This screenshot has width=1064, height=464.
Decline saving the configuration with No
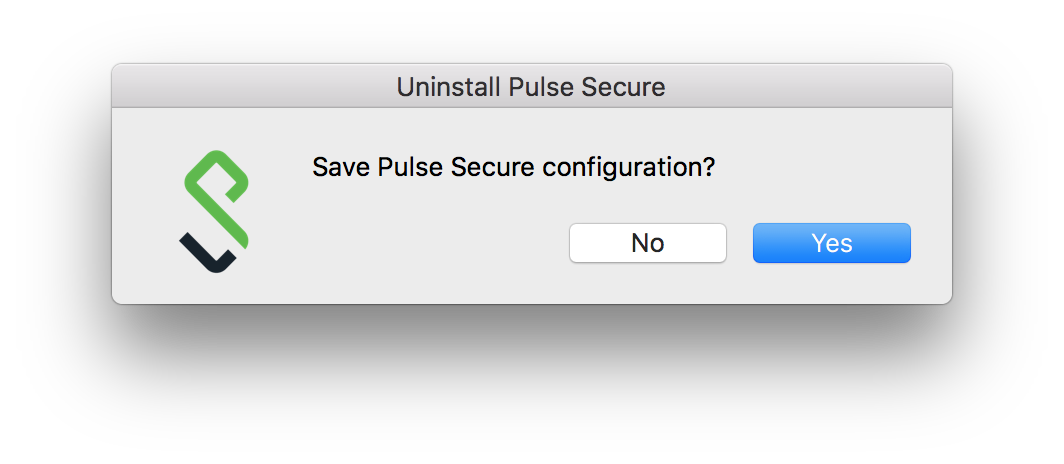point(647,243)
